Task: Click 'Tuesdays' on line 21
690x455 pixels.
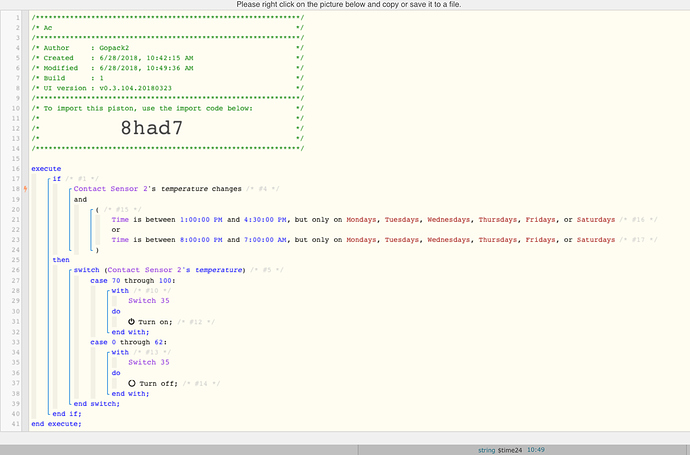Action: click(x=402, y=220)
